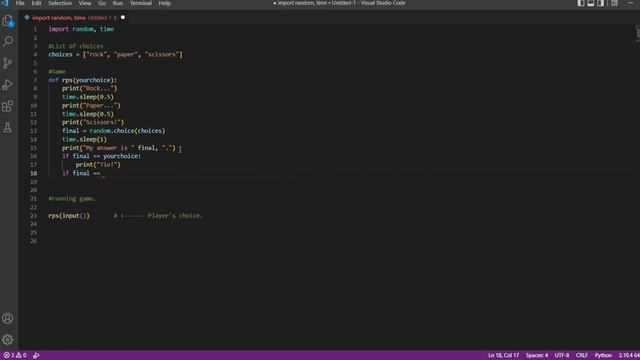Click line number 26 in the gutter
This screenshot has height=360, width=640.
[x=33, y=241]
